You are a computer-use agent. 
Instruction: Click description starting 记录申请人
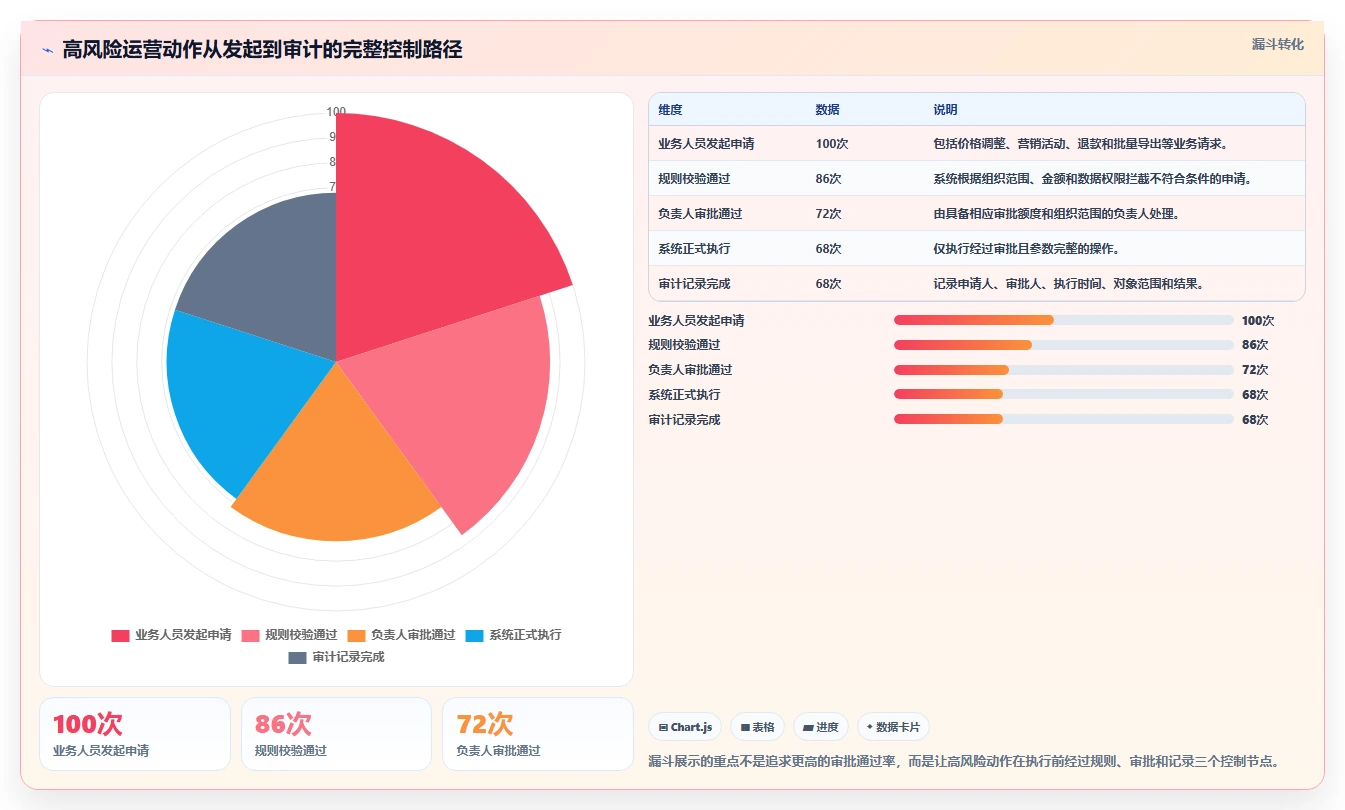[1071, 284]
